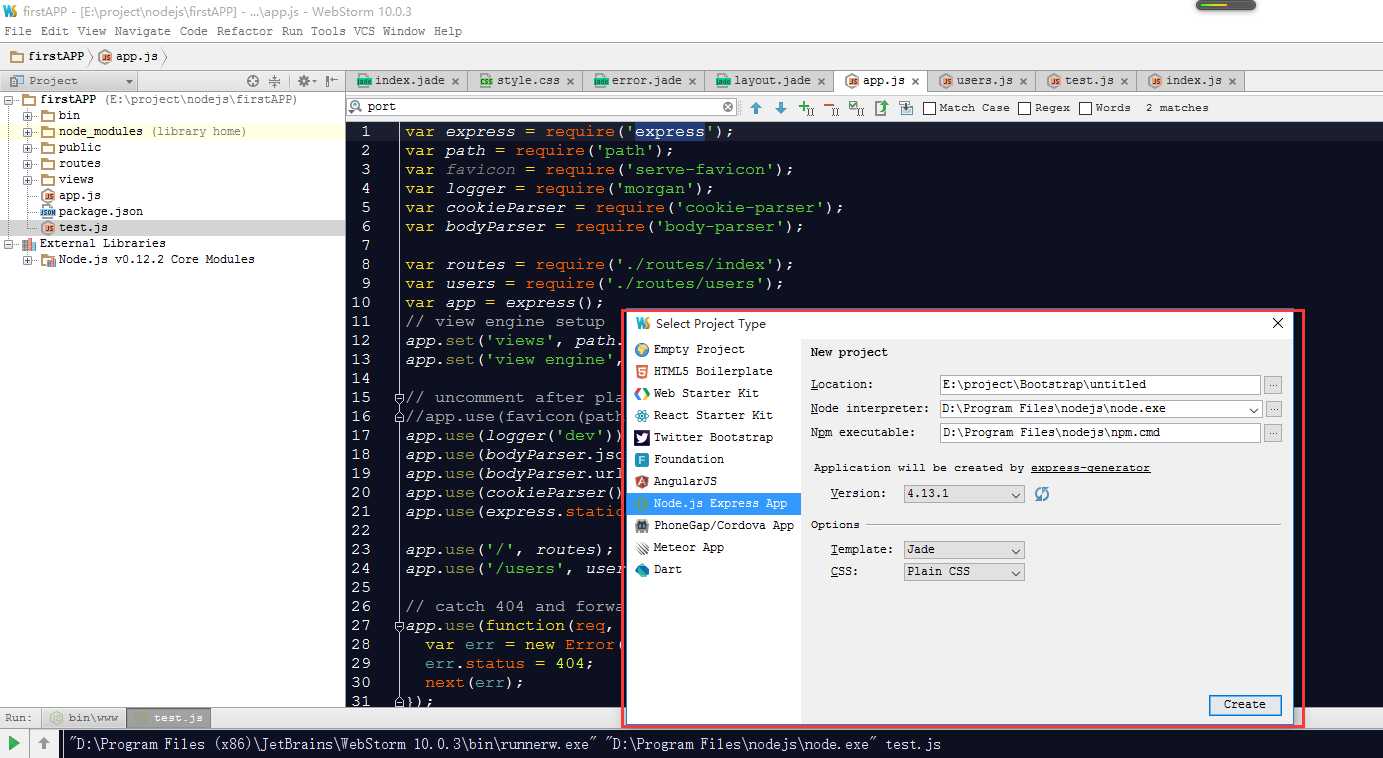The height and width of the screenshot is (758, 1383).
Task: Click the hide Project panel icon
Action: [x=331, y=81]
